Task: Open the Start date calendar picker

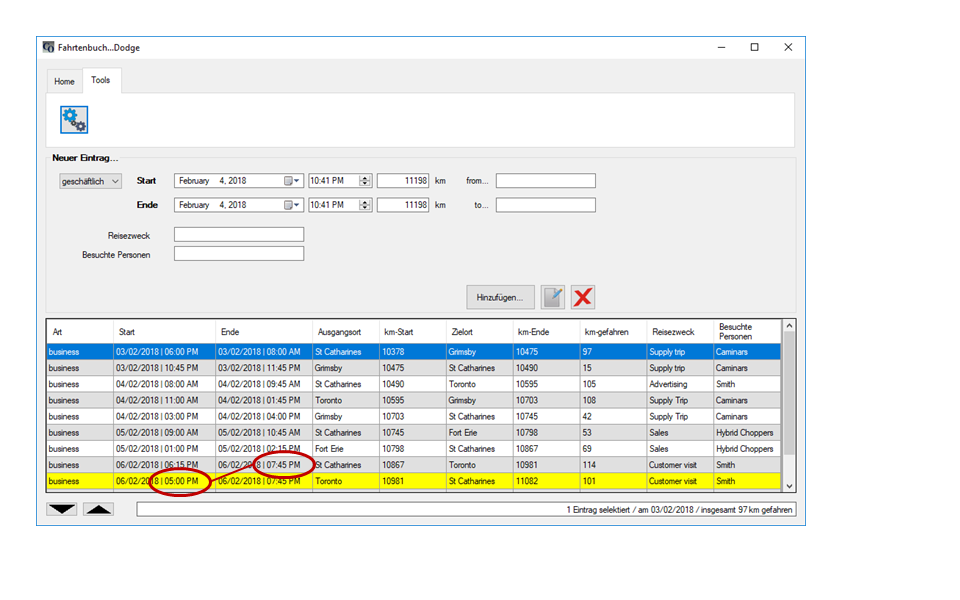Action: tap(292, 181)
